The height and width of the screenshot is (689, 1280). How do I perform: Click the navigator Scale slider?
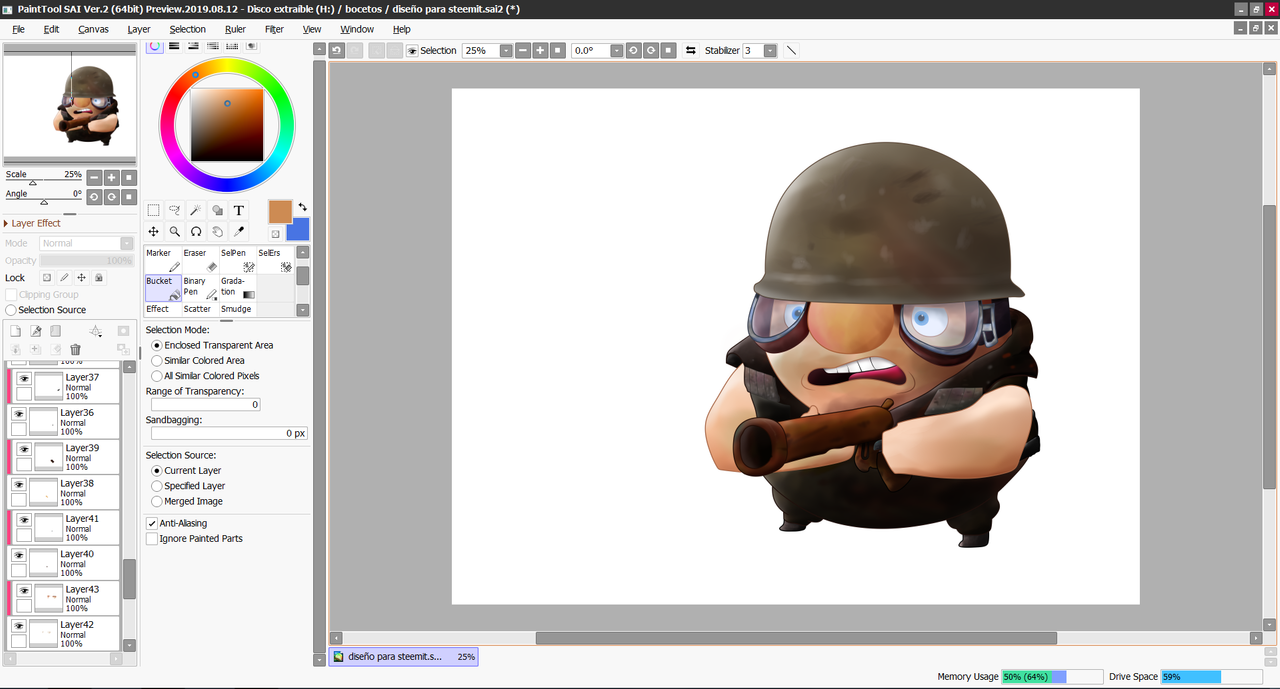[x=43, y=182]
